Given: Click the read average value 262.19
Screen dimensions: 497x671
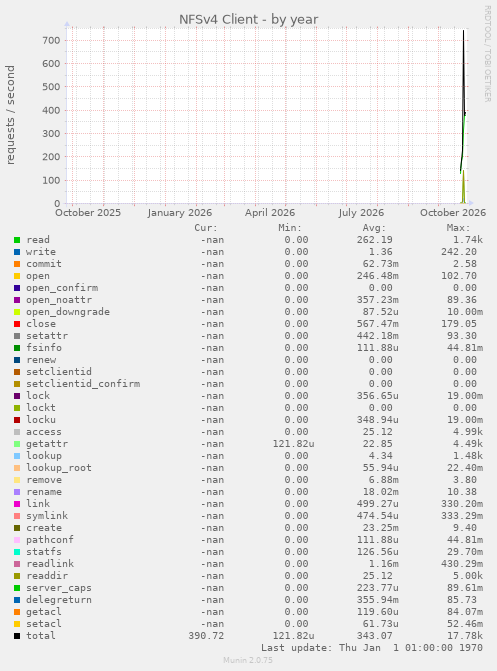Looking at the screenshot, I should coord(375,240).
